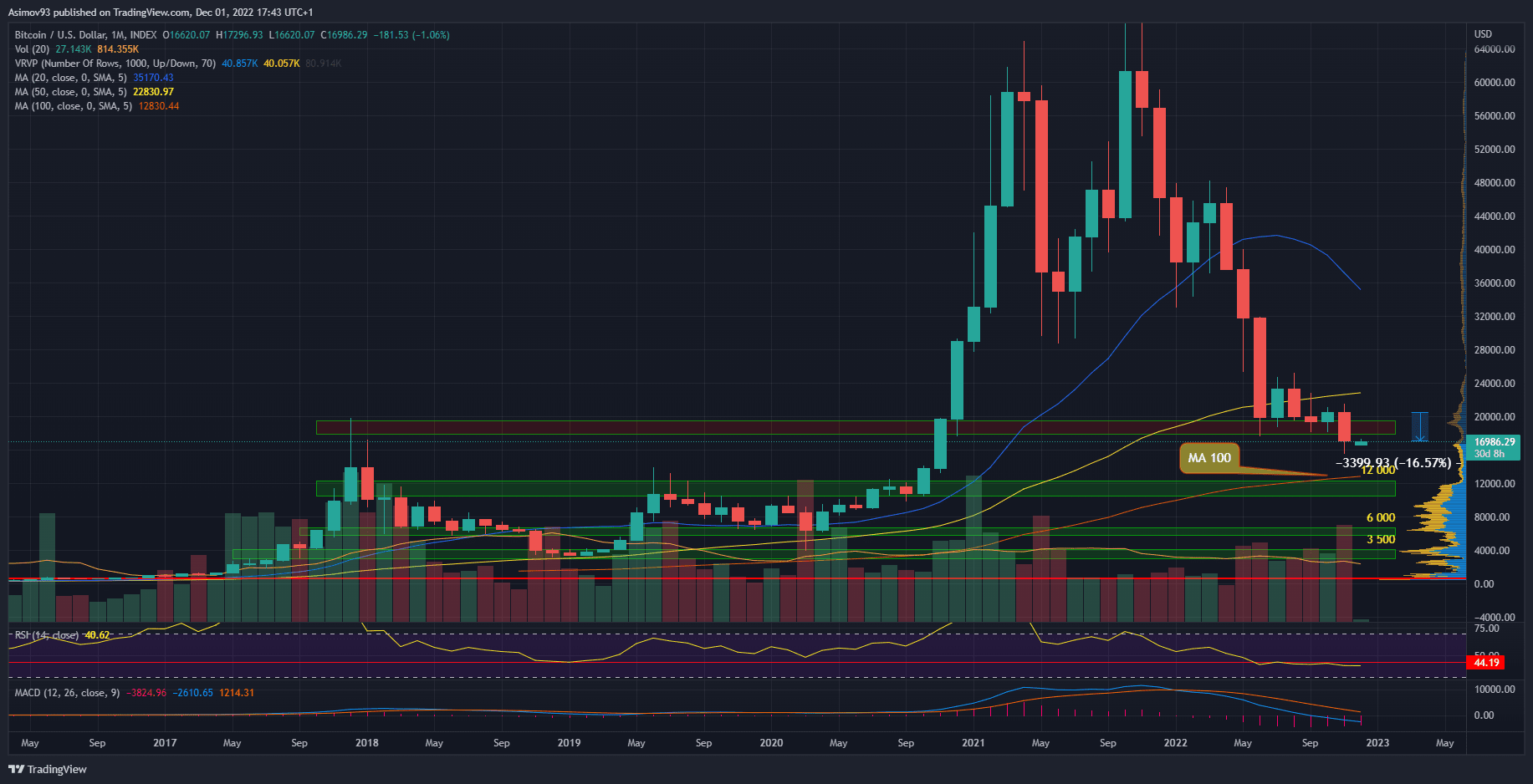
Task: Click the TradingView logo in bottom-left corner
Action: click(48, 769)
